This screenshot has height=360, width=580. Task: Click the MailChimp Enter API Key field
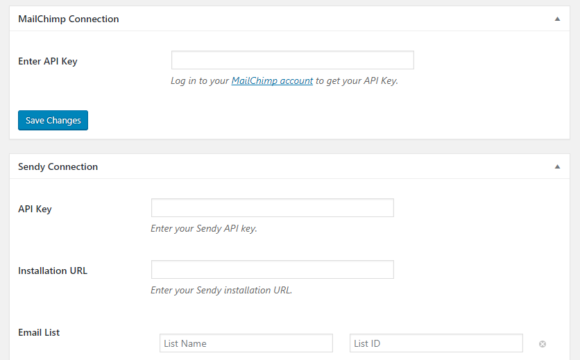point(292,60)
